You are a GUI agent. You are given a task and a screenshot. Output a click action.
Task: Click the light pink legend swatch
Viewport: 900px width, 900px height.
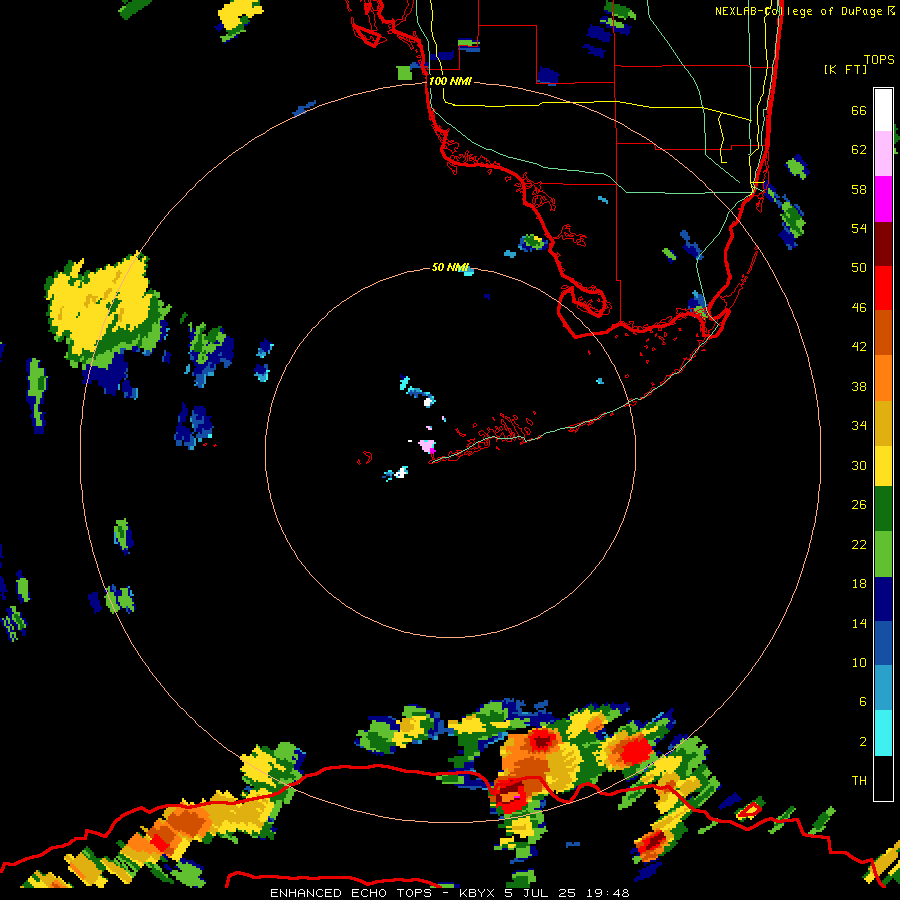(883, 154)
